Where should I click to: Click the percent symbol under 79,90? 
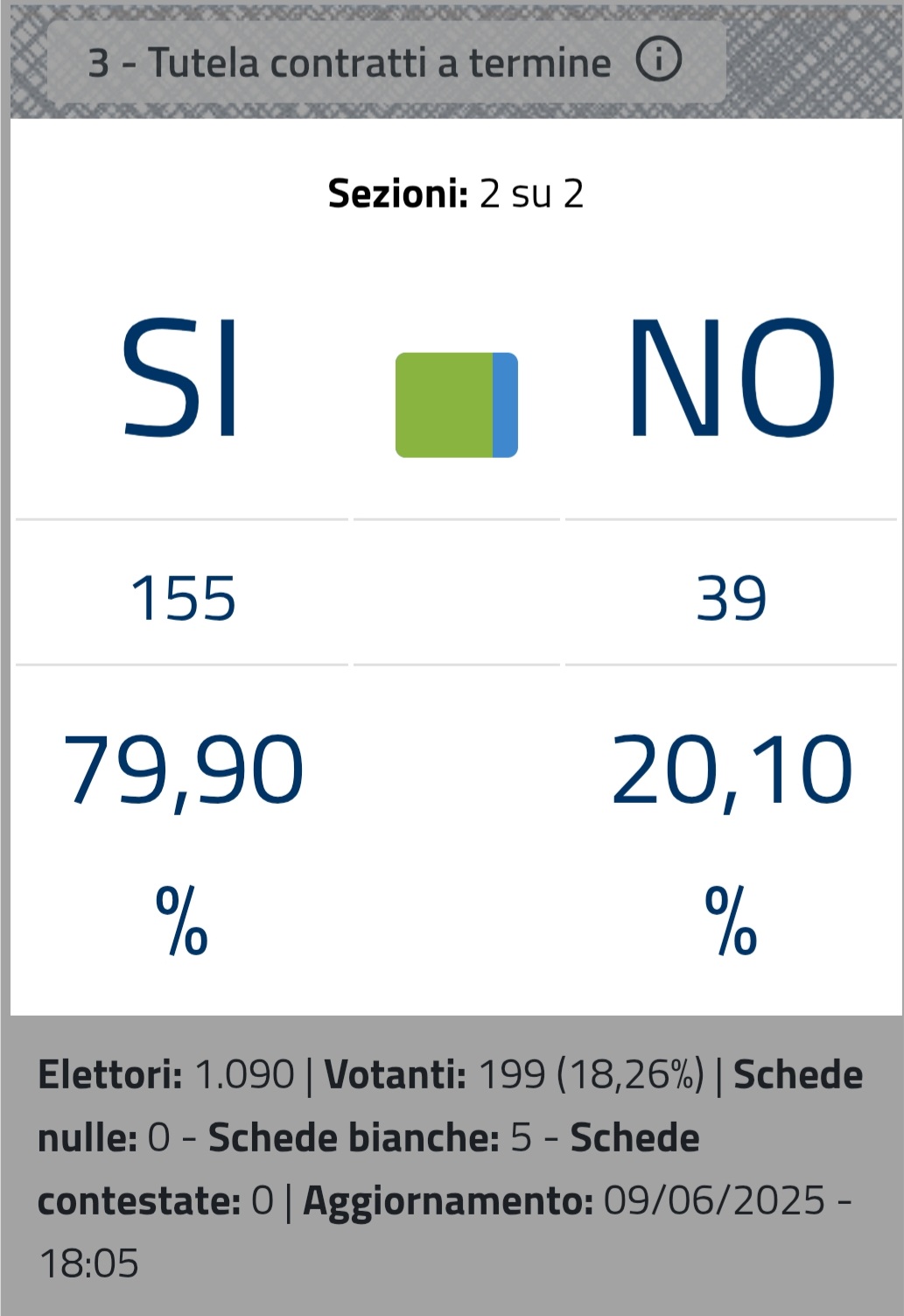[182, 920]
